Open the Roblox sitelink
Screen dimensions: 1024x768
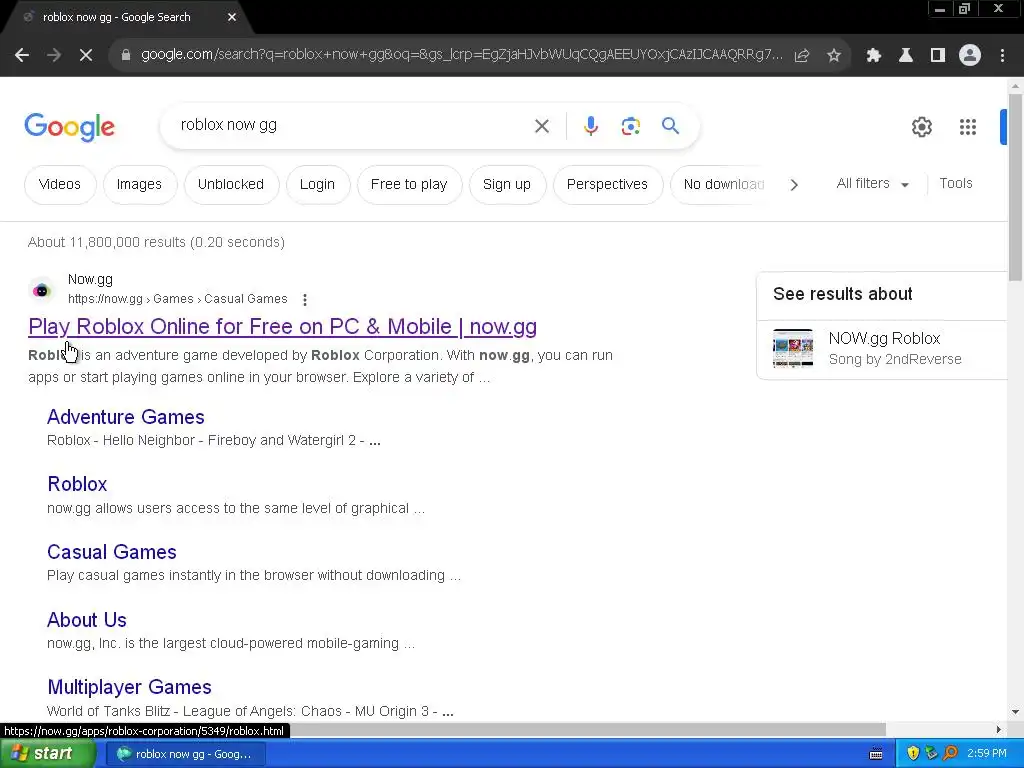pos(77,485)
